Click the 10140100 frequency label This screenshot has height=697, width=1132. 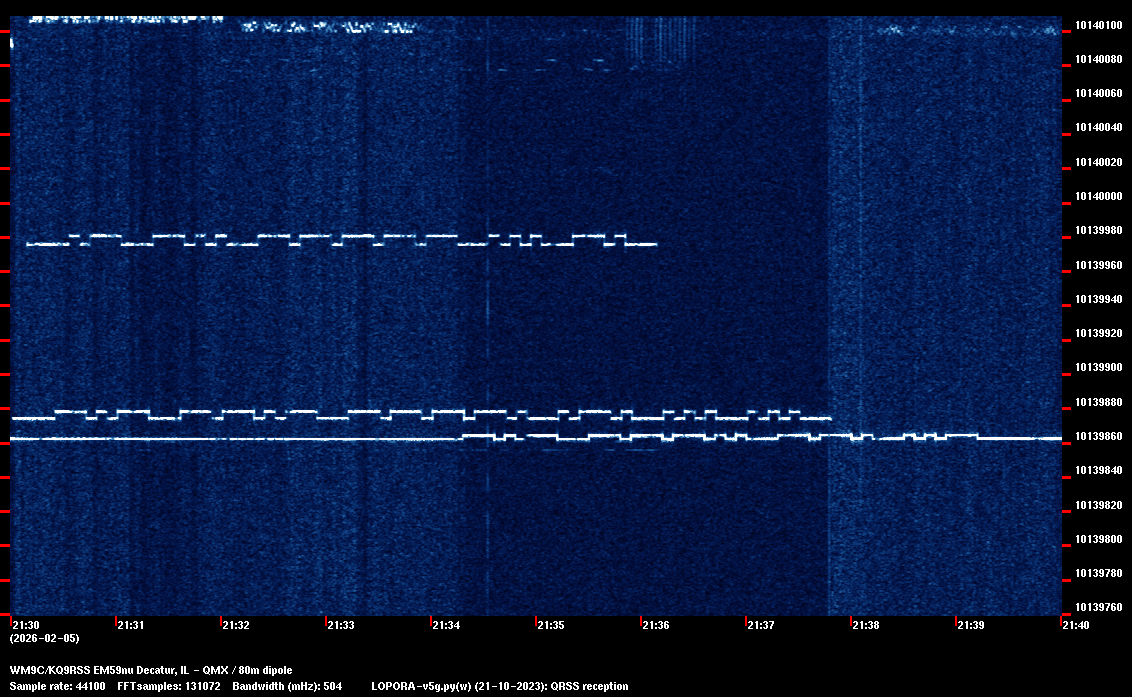click(x=1099, y=25)
